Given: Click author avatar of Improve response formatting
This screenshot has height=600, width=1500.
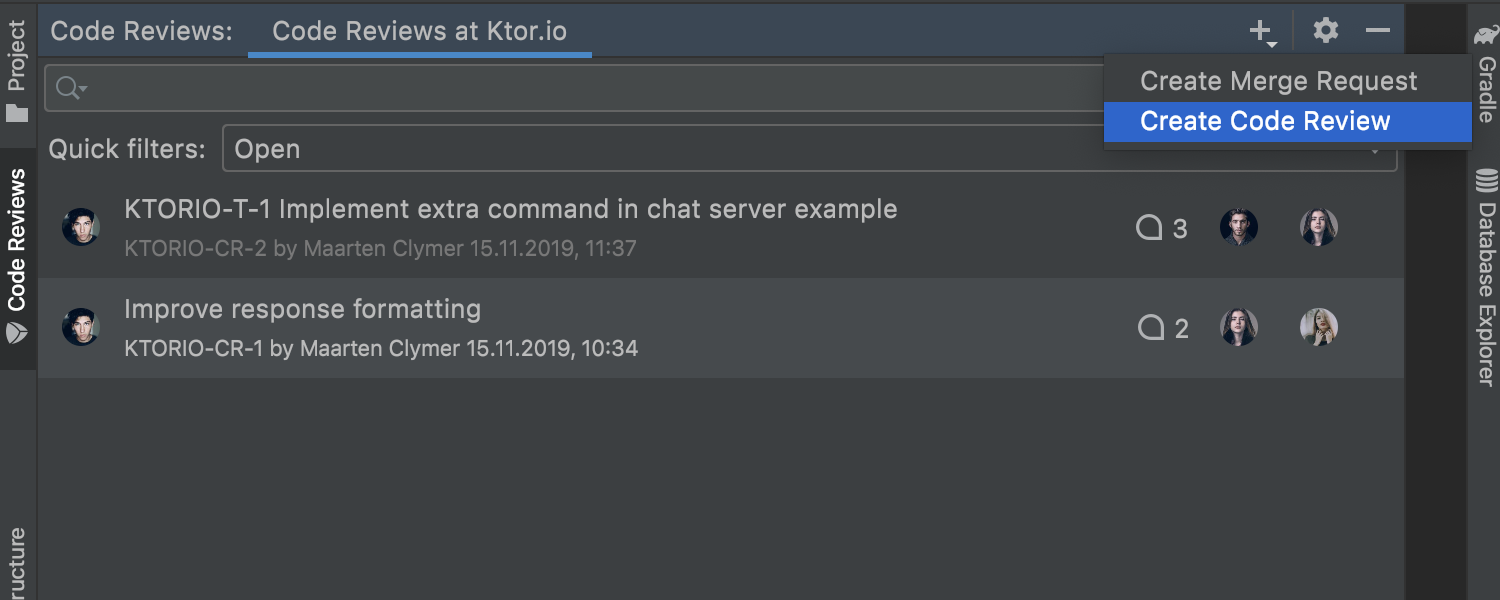Looking at the screenshot, I should coord(81,327).
